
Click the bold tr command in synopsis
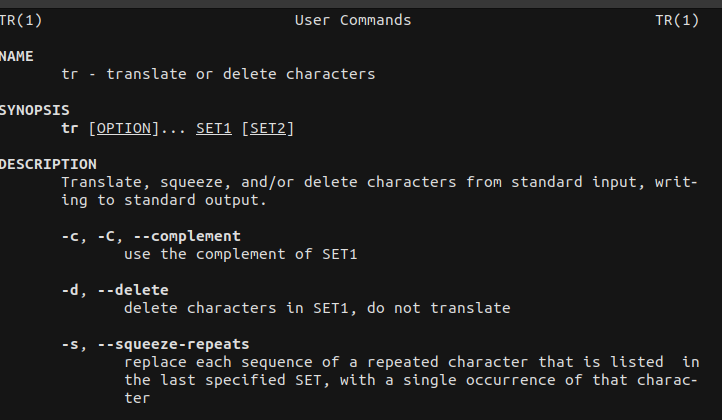tap(70, 128)
